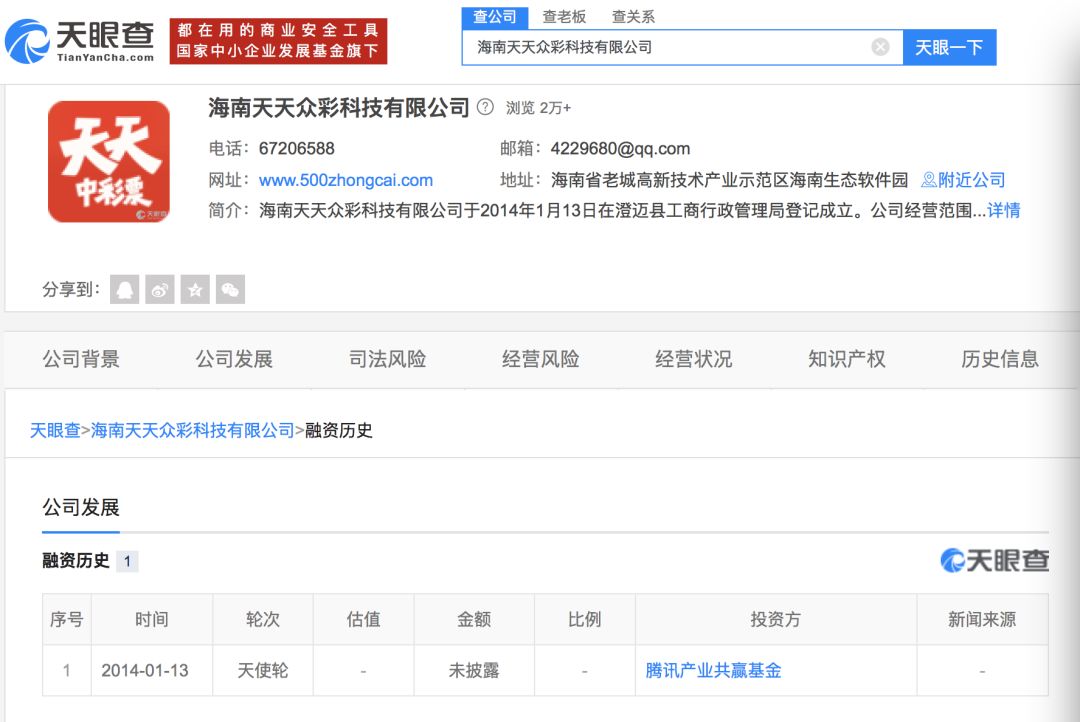The height and width of the screenshot is (722, 1080).
Task: Click the 比例 column header
Action: pyautogui.click(x=585, y=619)
